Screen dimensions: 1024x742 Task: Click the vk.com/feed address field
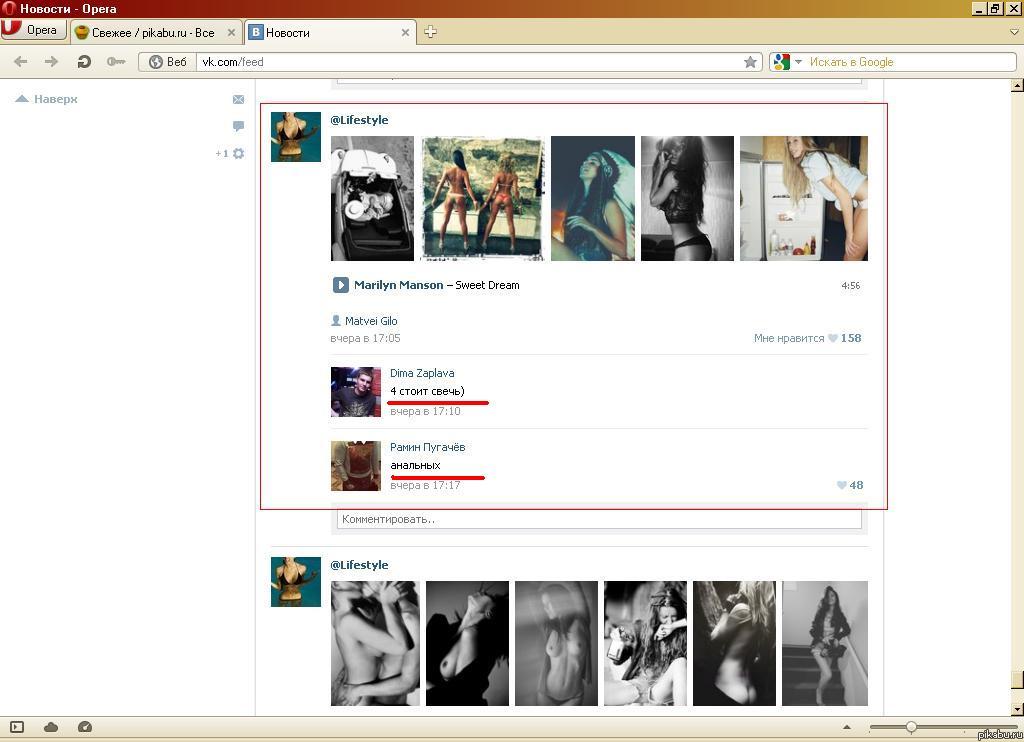470,62
